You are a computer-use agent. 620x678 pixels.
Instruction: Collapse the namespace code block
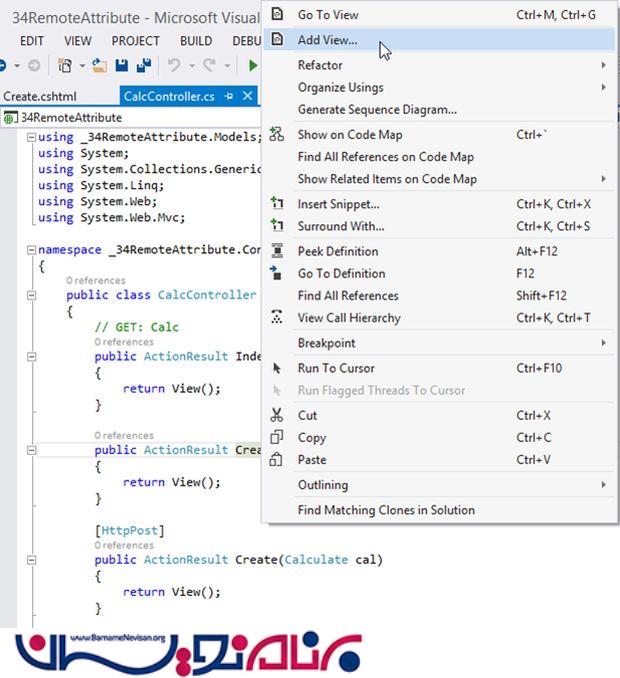pos(31,249)
